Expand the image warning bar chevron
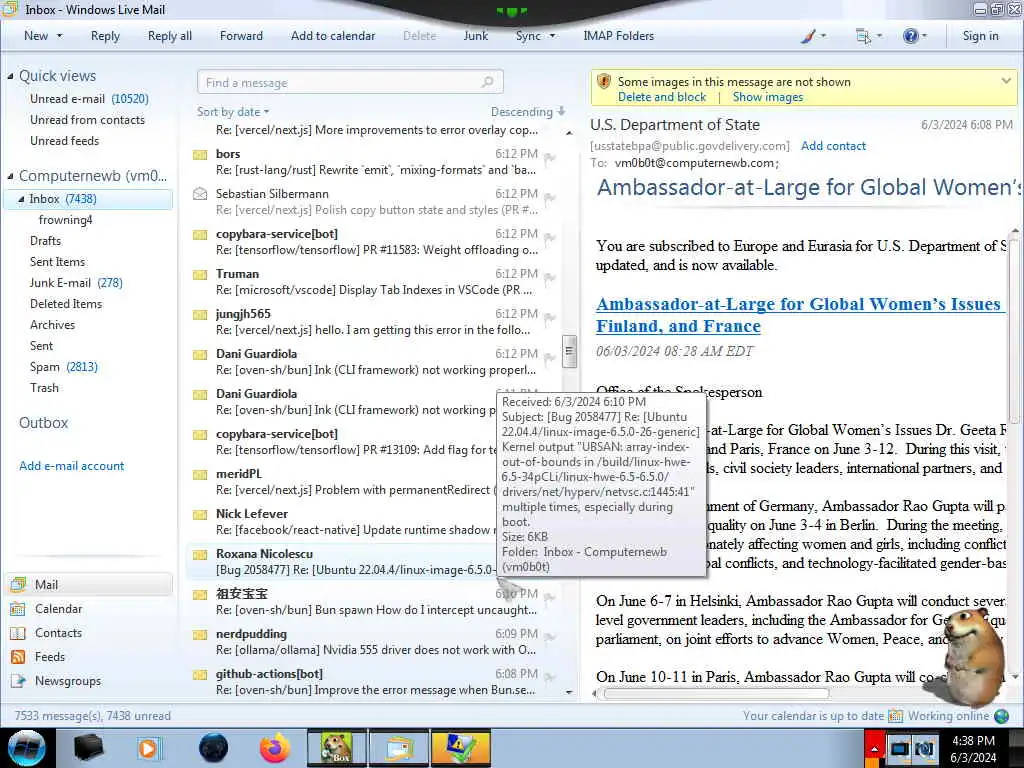Viewport: 1024px width, 768px height. pyautogui.click(x=1006, y=81)
